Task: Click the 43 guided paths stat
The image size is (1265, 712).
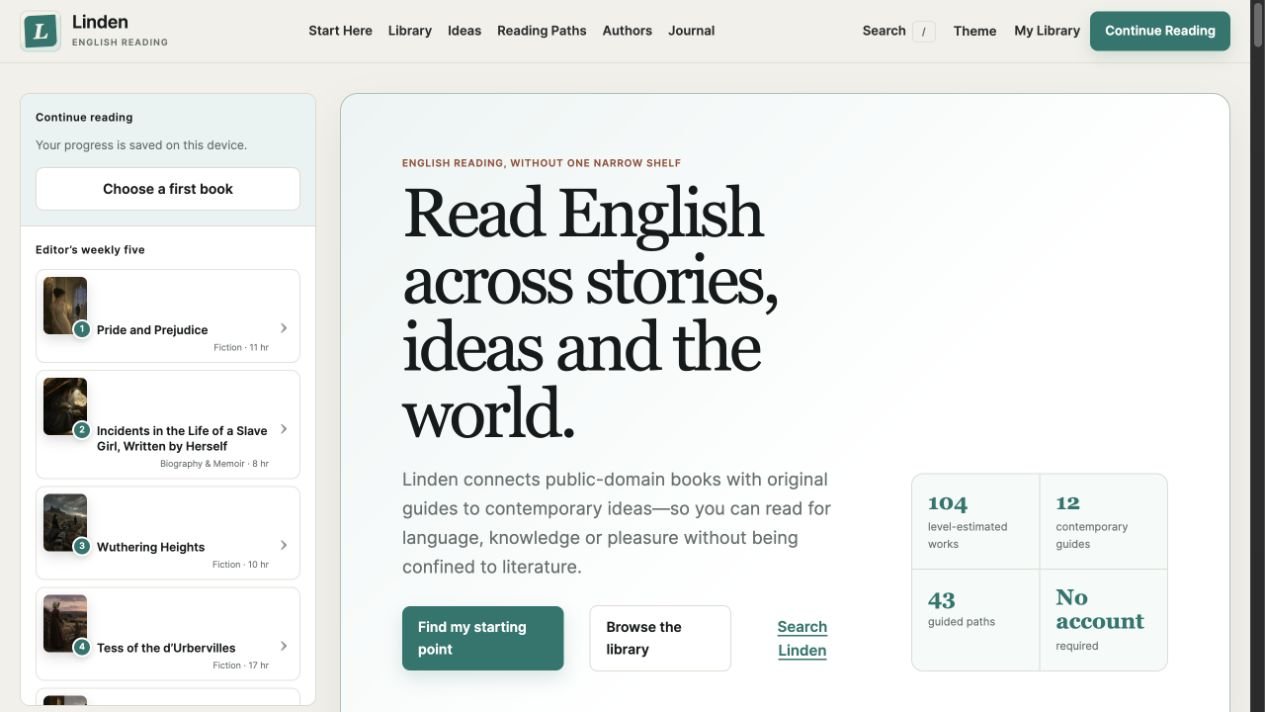Action: [975, 620]
